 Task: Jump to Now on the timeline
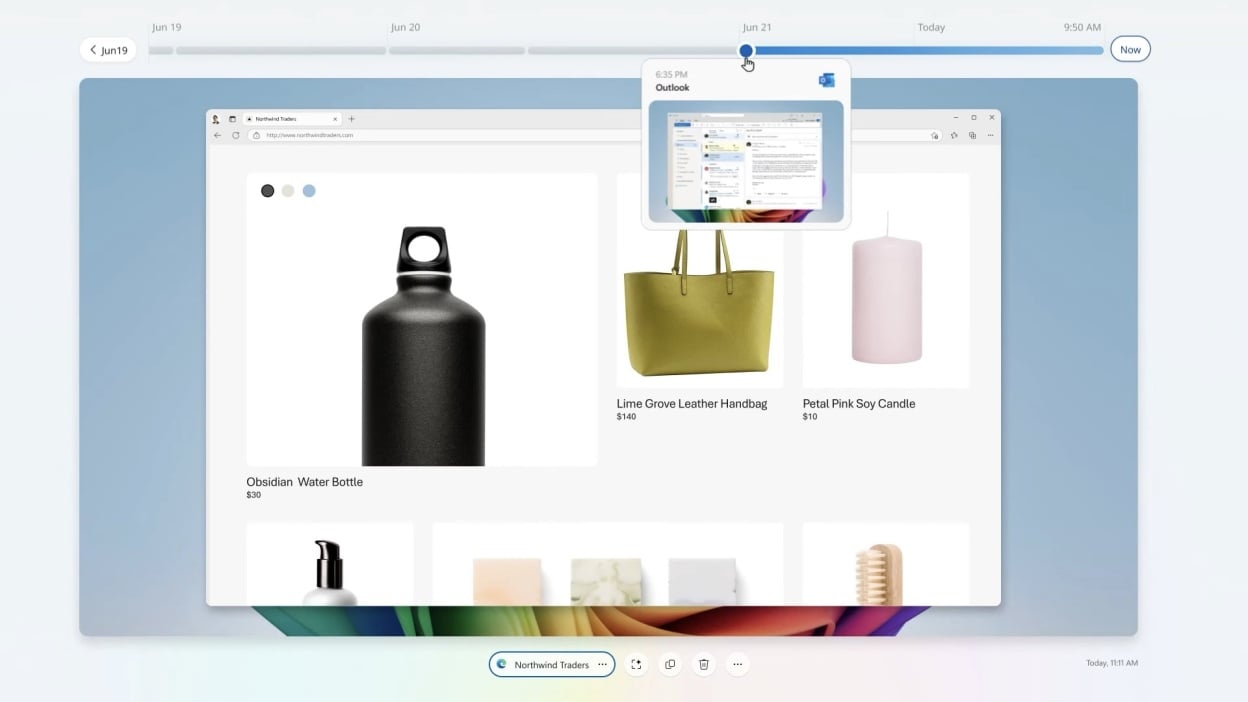coord(1130,50)
